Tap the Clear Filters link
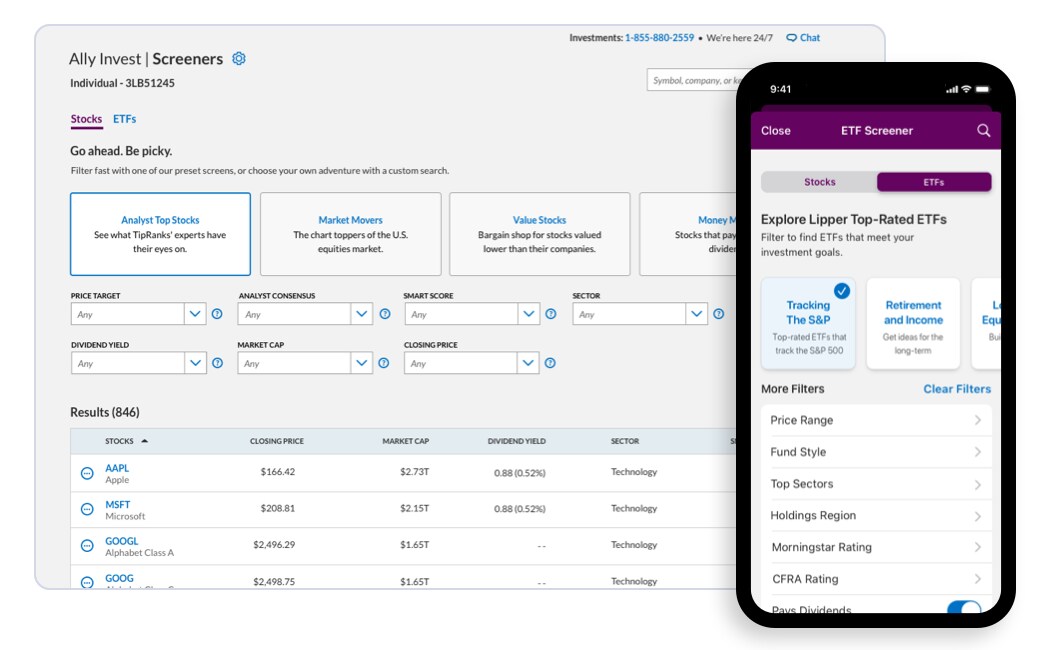Screen dimensions: 1050x650 pos(957,389)
